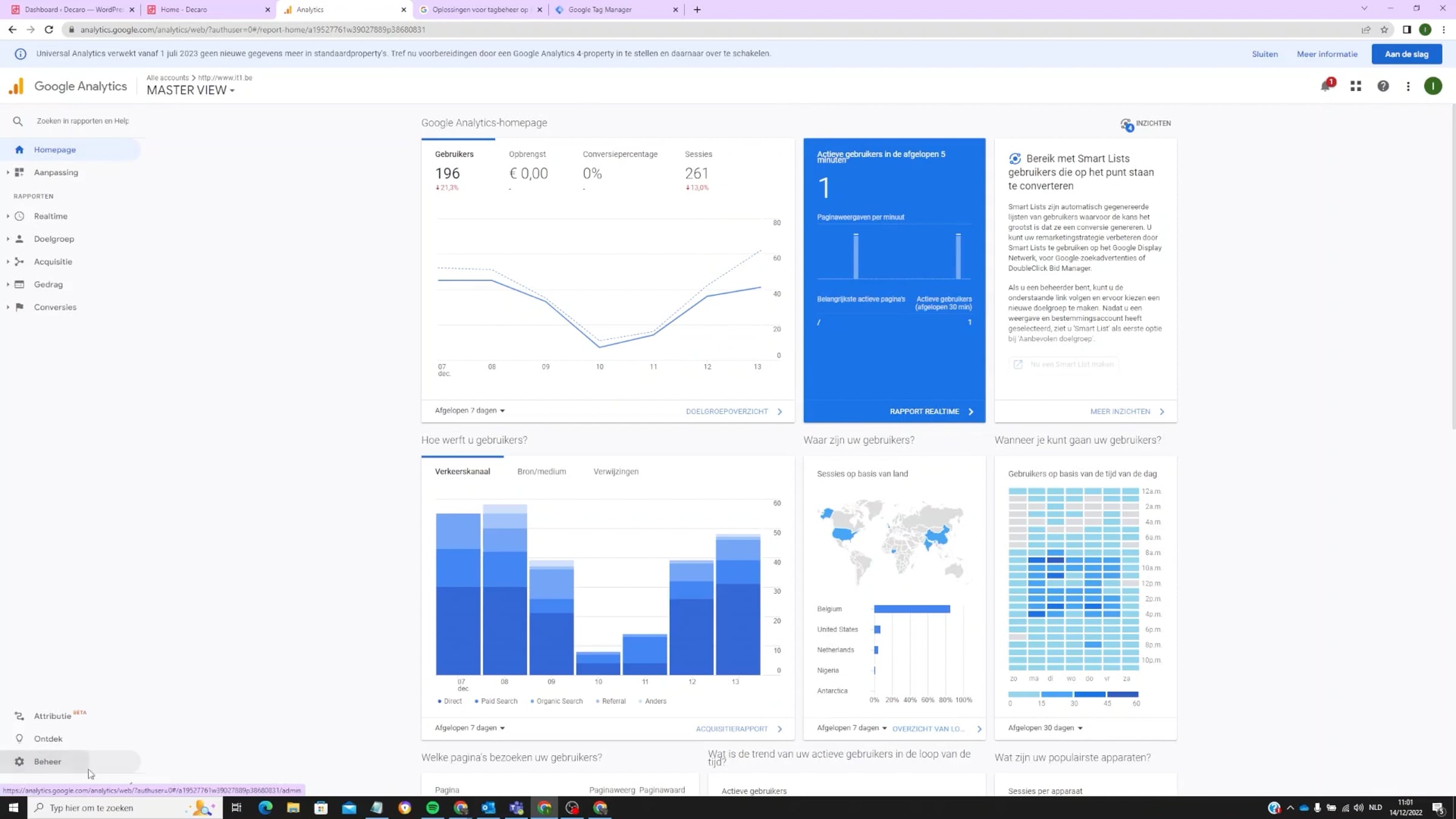Open the OVERZICHT VAN LO... link
This screenshot has width=1456, height=819.
coord(937,729)
